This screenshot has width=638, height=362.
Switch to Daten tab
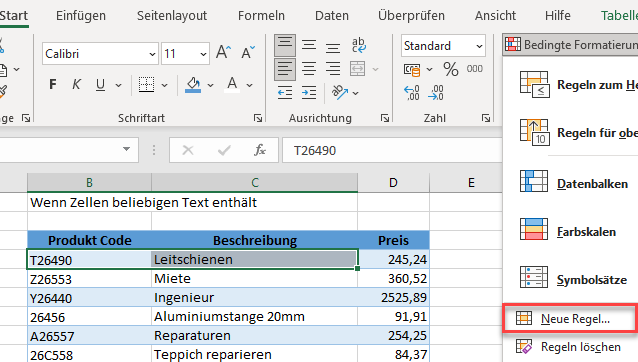tap(332, 15)
